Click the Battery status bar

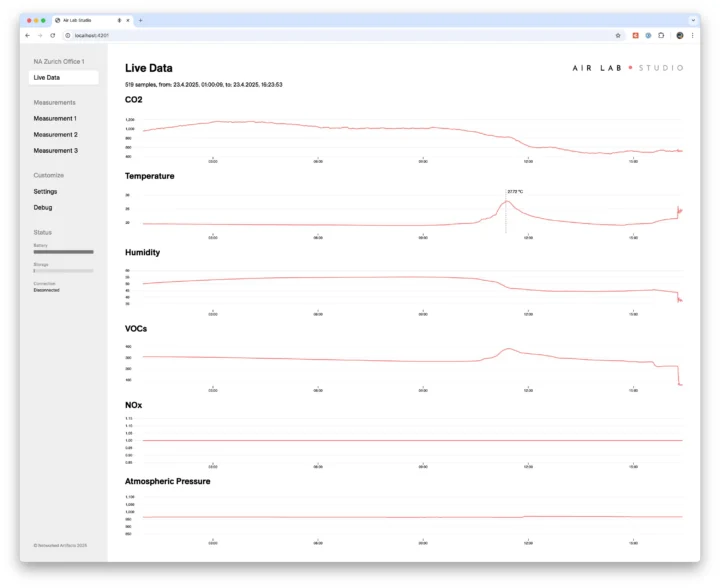pos(63,252)
